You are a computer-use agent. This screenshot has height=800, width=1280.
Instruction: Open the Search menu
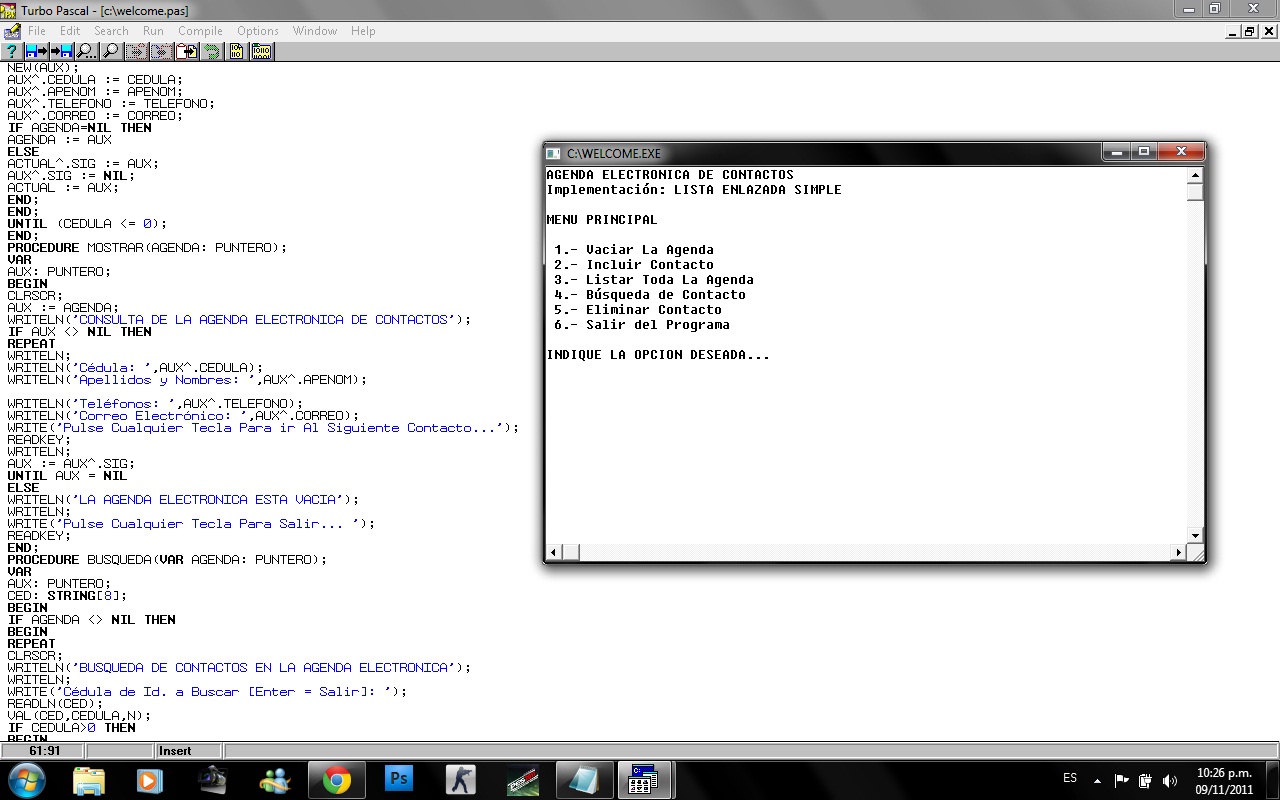tap(111, 31)
